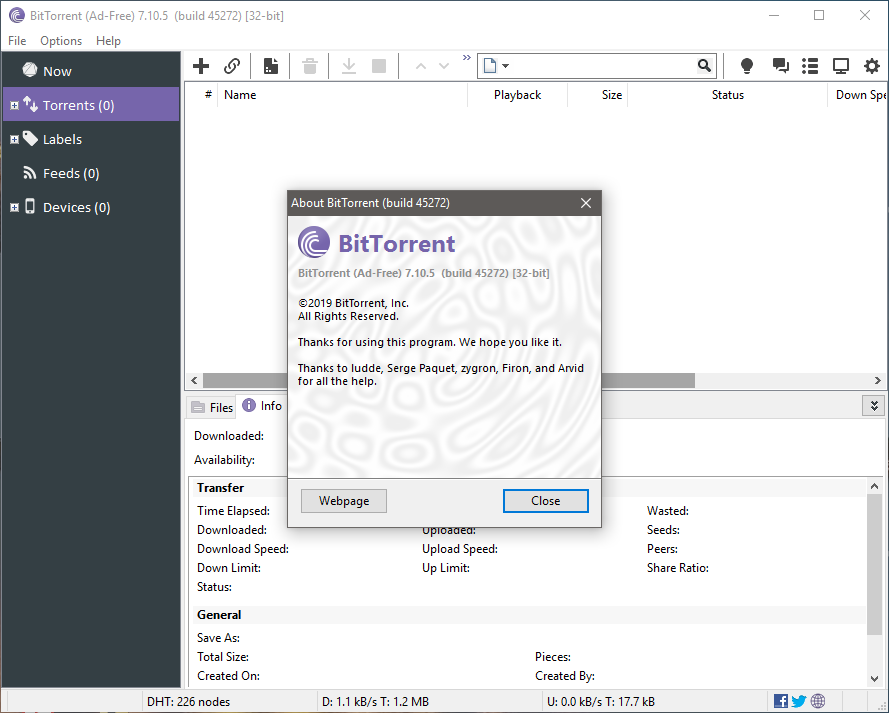Click the Move Up Queue arrow

(421, 66)
